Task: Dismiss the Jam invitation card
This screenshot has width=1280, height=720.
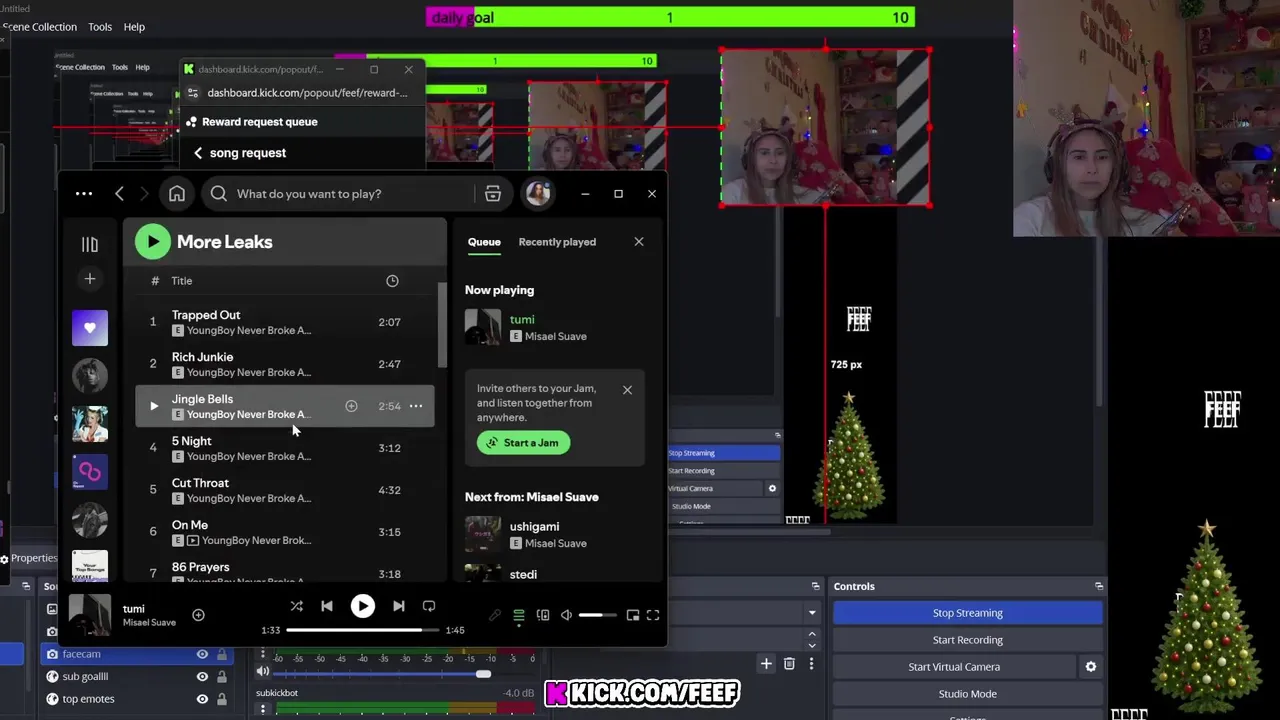Action: (x=627, y=389)
